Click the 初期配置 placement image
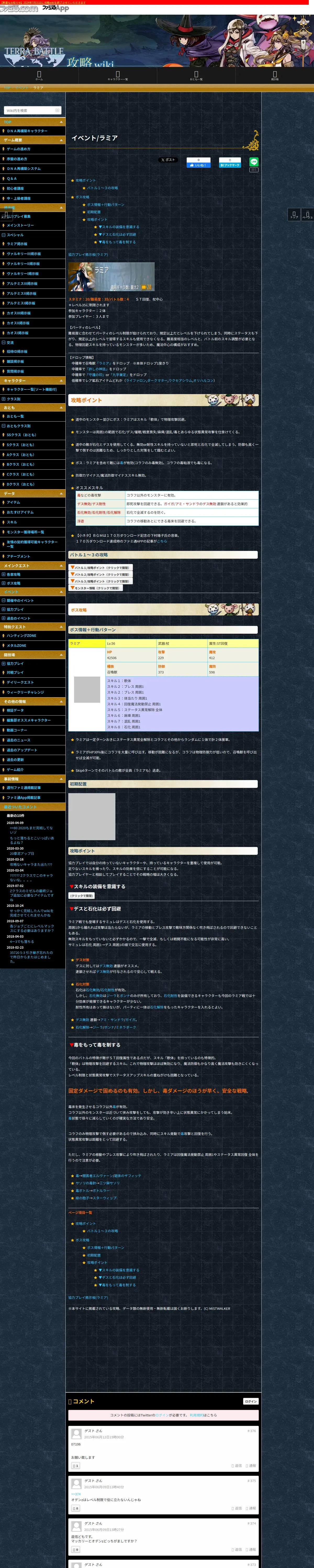 pyautogui.click(x=92, y=817)
